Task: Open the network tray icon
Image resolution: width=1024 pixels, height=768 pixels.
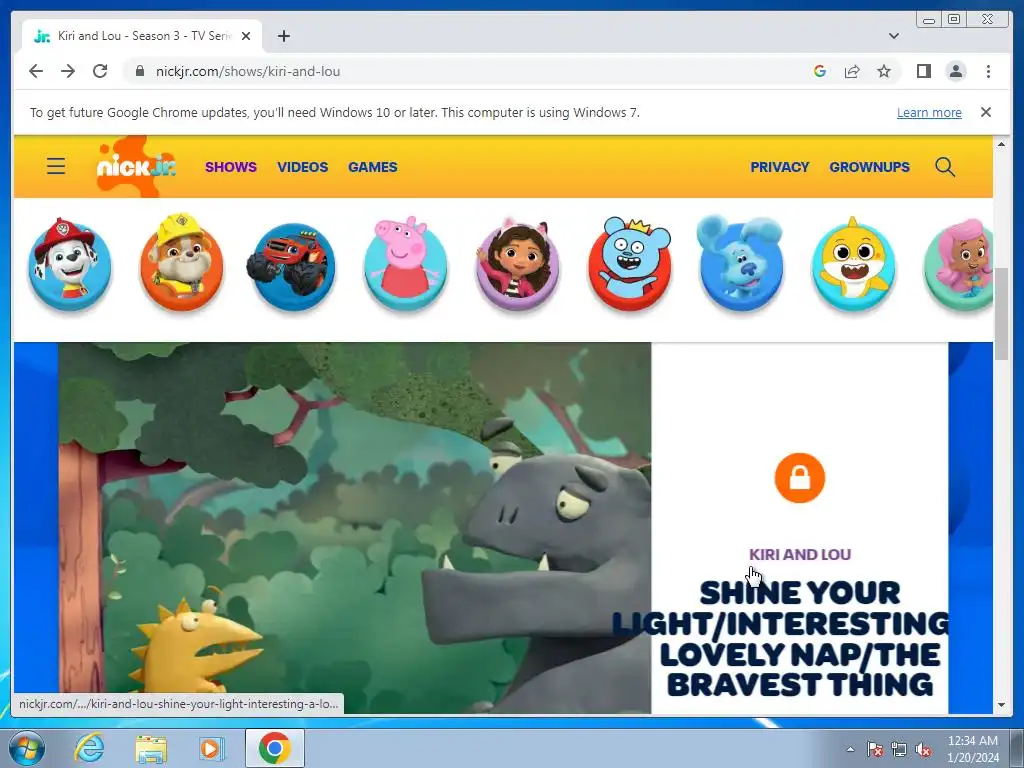Action: pyautogui.click(x=899, y=749)
